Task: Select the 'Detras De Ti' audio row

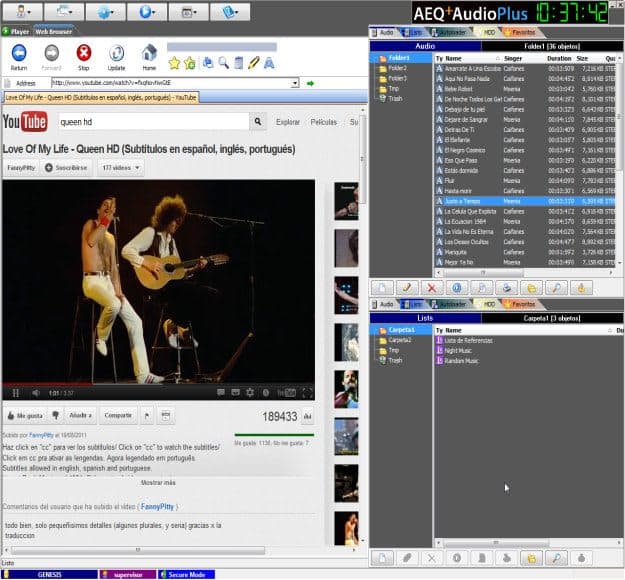Action: point(526,130)
